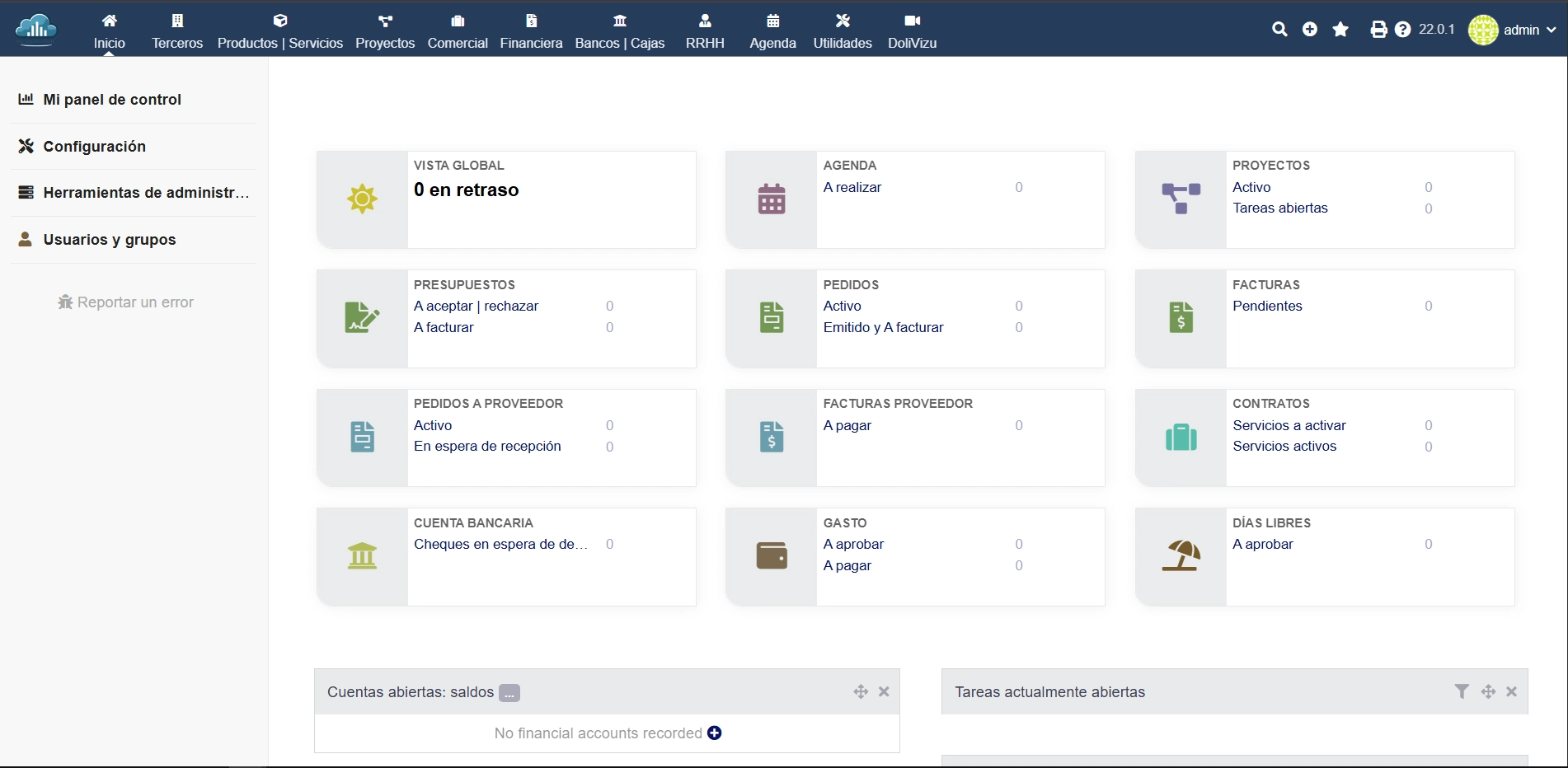Click the Dolibarr cloud logo
The image size is (1568, 768).
click(36, 30)
